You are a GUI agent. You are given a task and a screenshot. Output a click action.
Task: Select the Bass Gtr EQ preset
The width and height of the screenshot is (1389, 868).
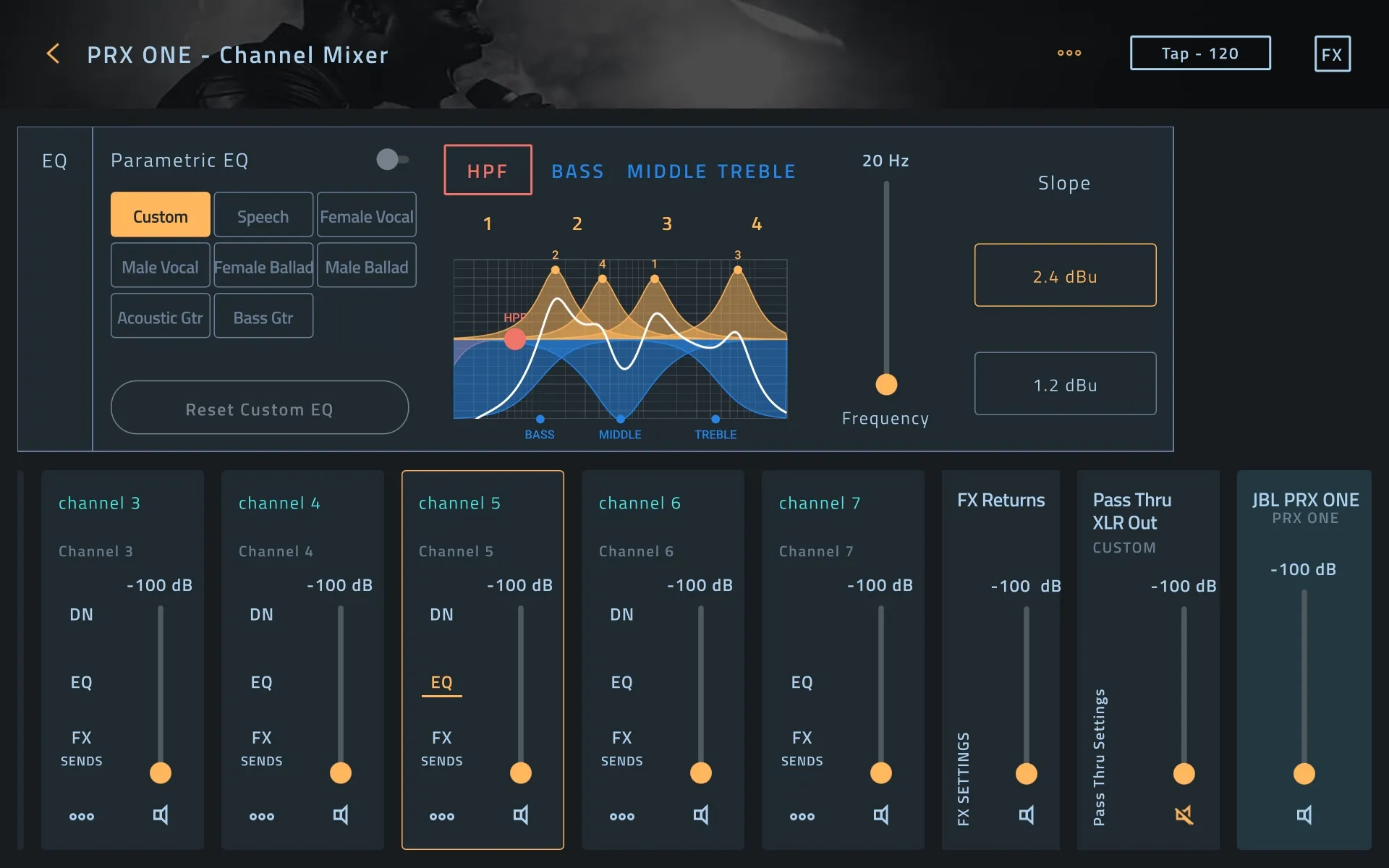pos(262,317)
